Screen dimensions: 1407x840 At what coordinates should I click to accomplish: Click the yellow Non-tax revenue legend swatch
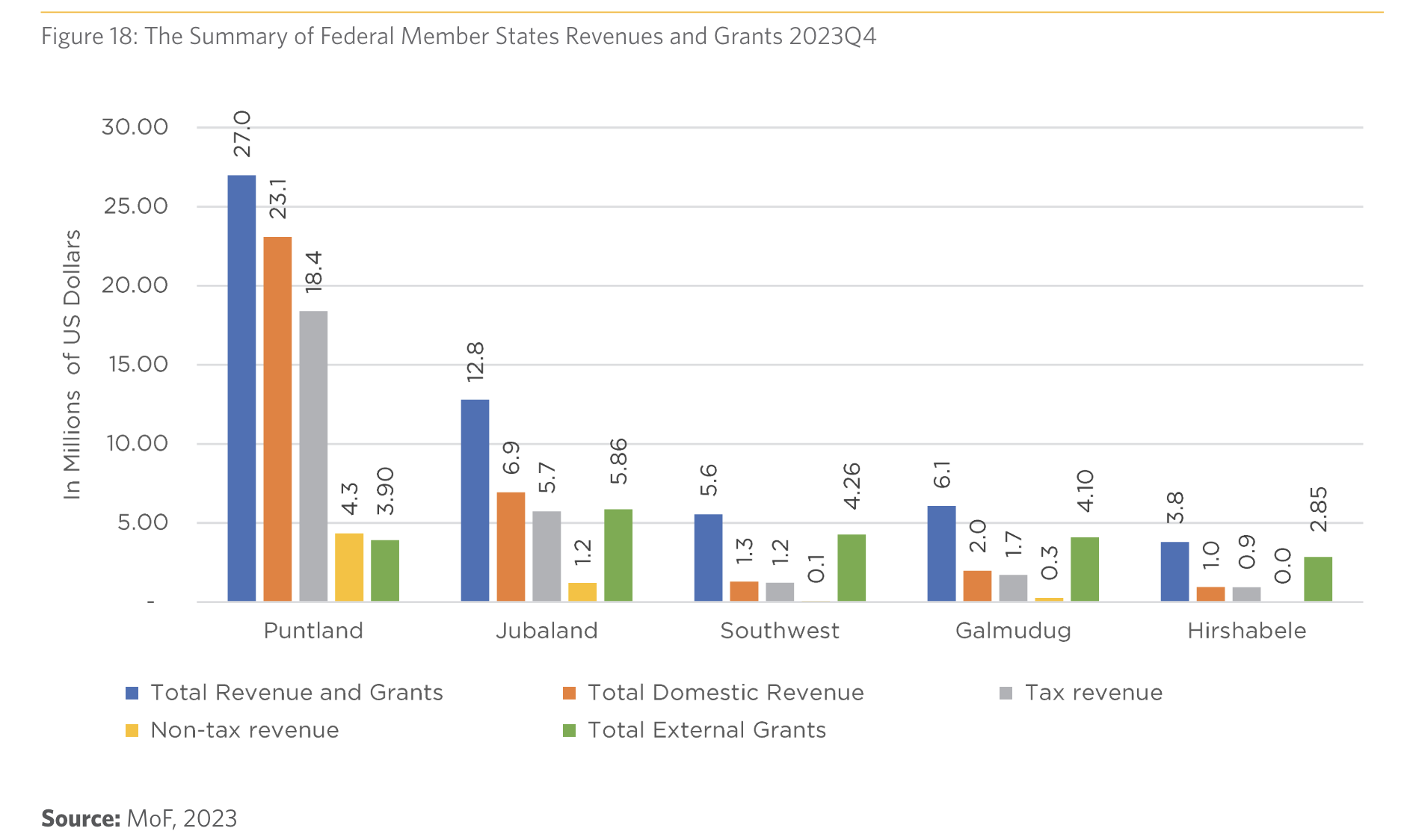tap(132, 731)
